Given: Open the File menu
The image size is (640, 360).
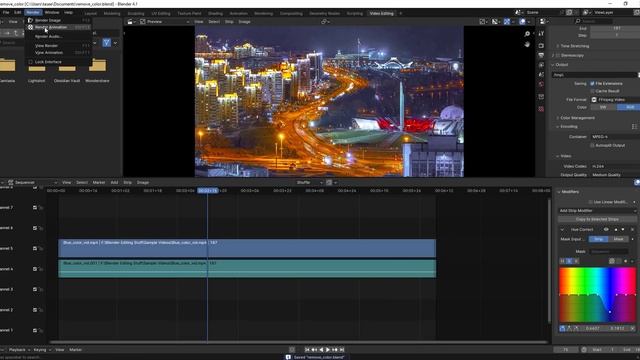Looking at the screenshot, I should click(6, 13).
